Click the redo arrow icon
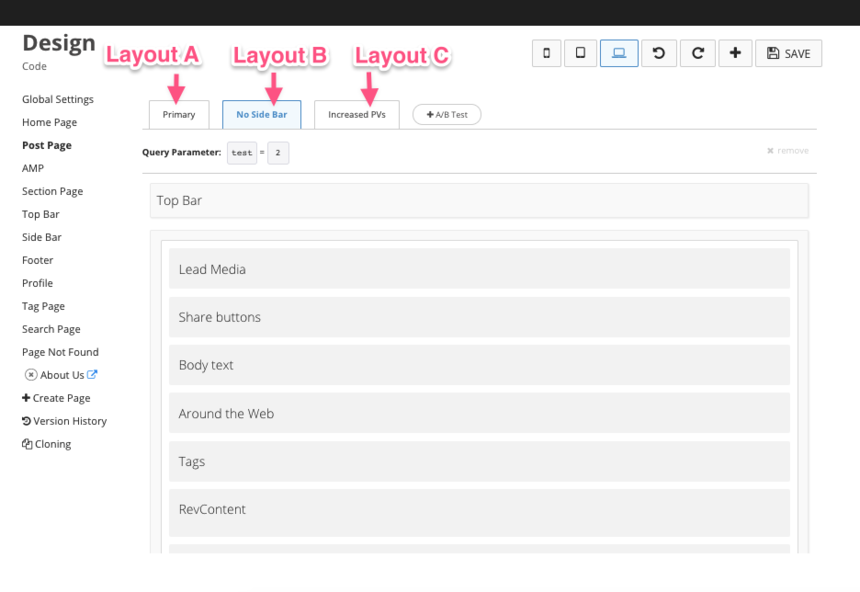 [x=697, y=54]
